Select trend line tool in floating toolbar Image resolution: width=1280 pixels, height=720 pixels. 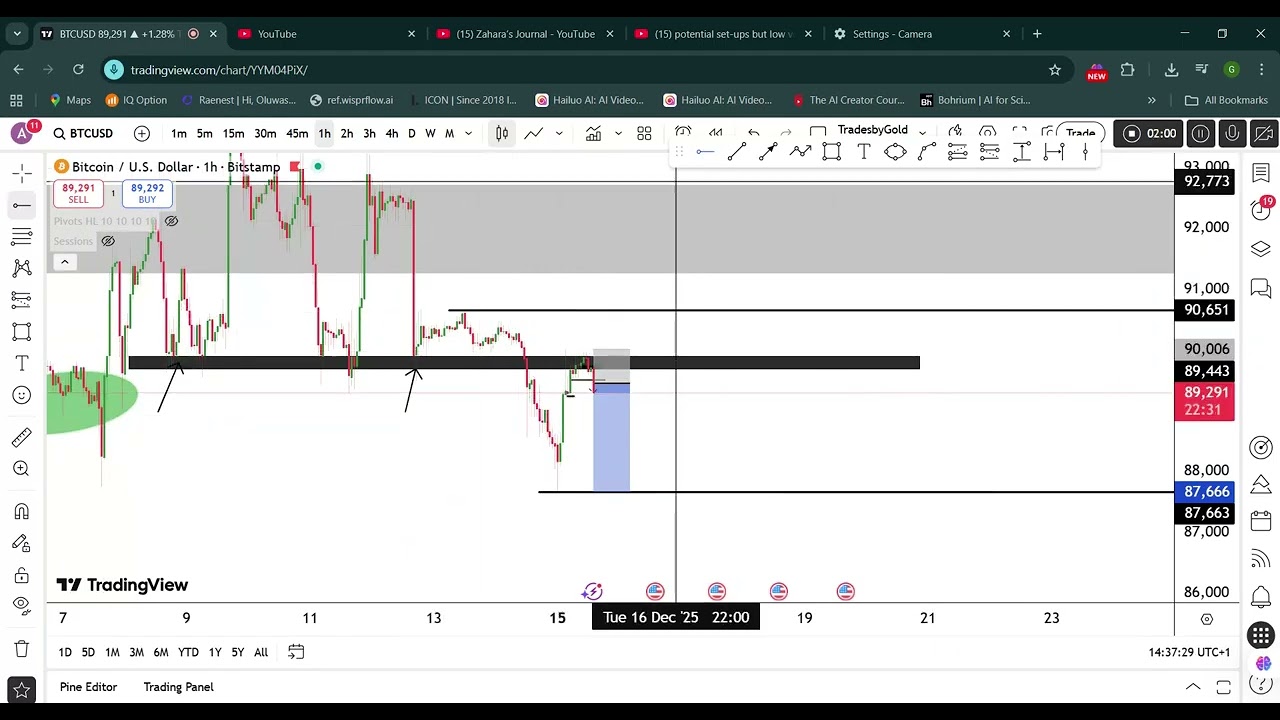point(737,152)
